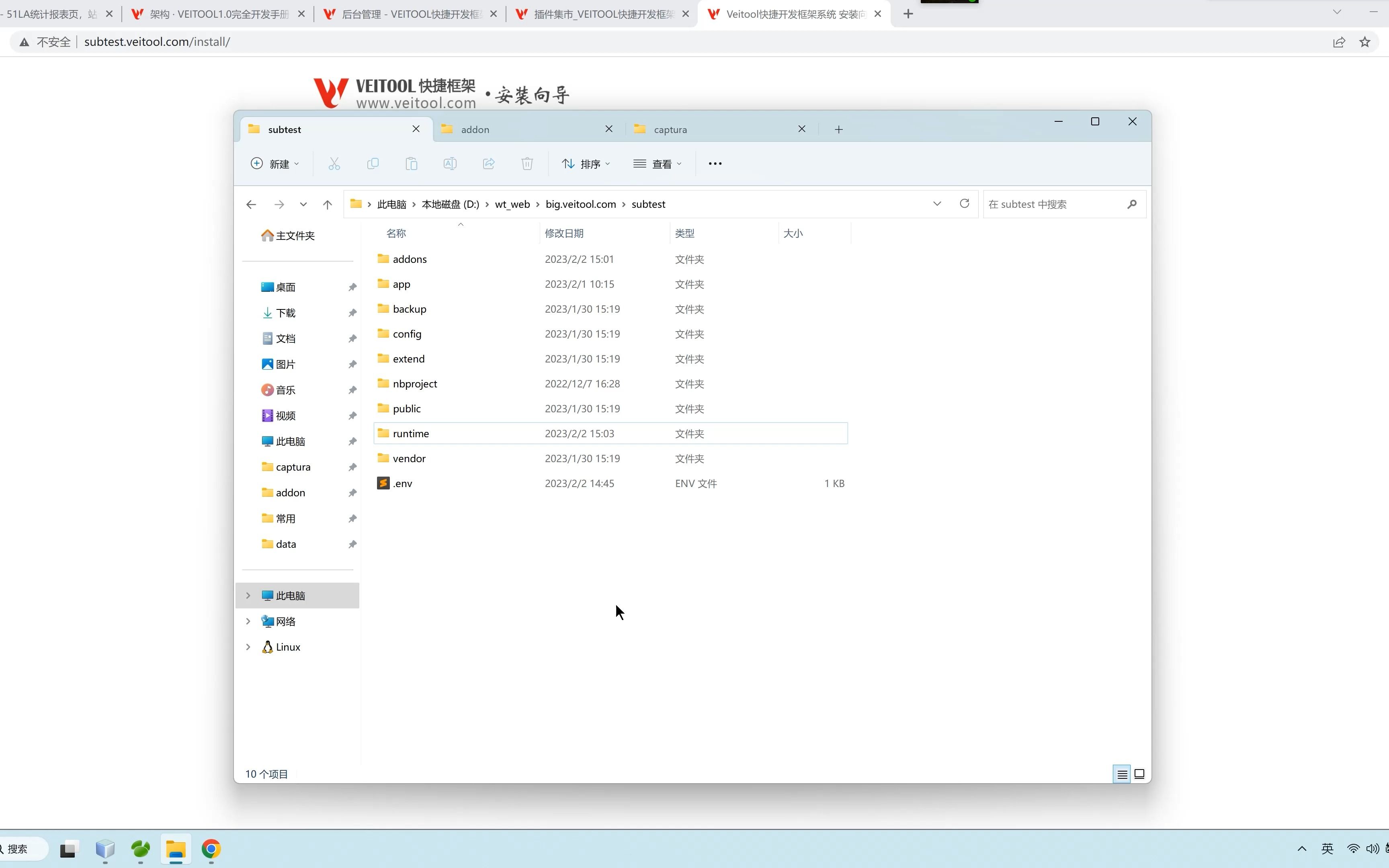Refresh the subtest folder view
Screen dimensions: 1389x868
pos(964,204)
